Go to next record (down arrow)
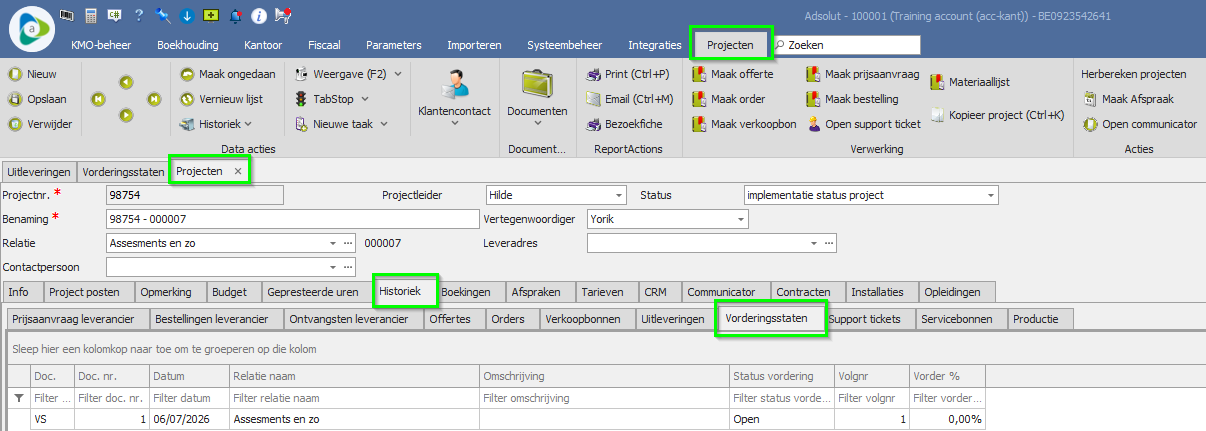This screenshot has width=1206, height=431. coord(126,115)
